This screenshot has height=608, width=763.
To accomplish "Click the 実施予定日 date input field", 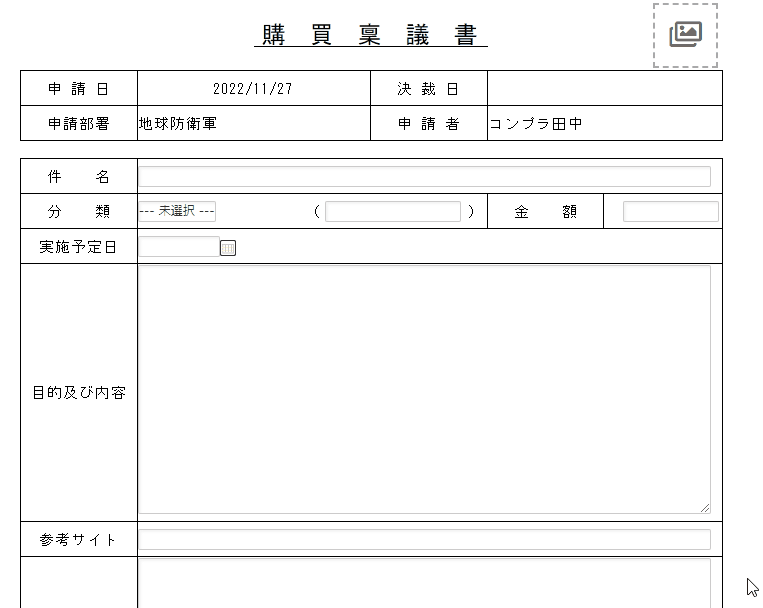I will tap(179, 247).
